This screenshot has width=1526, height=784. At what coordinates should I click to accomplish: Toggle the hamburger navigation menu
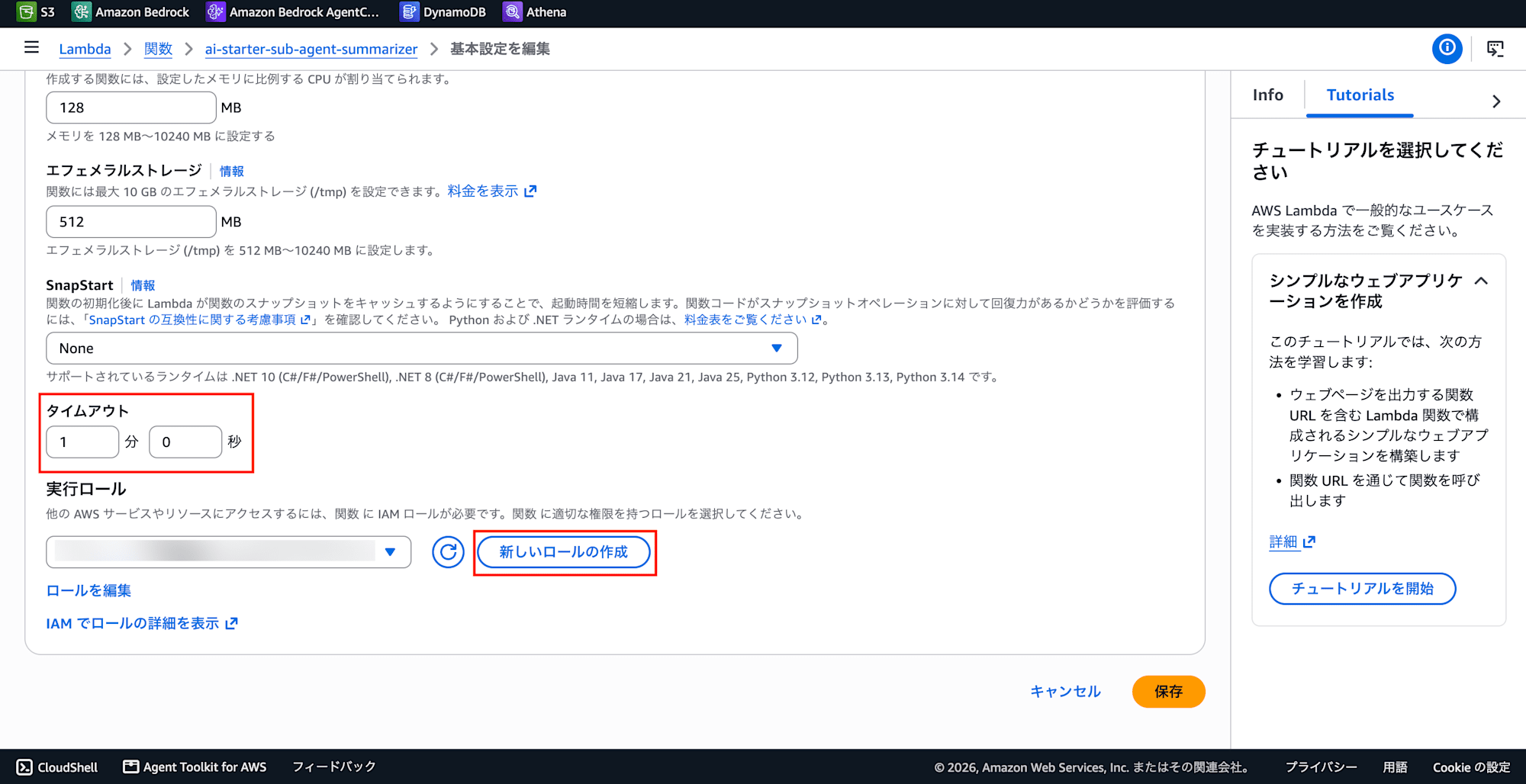31,48
